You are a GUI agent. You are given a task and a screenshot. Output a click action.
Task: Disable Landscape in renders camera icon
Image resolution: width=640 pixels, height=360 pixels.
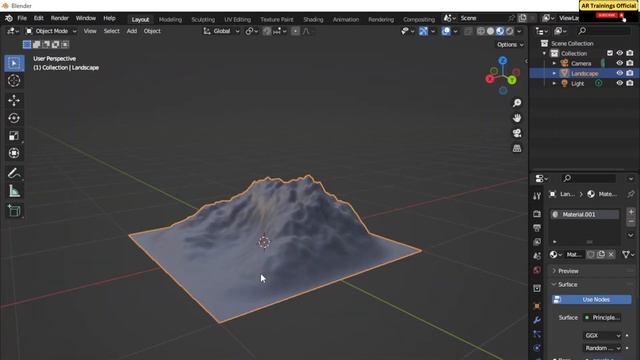(x=630, y=73)
